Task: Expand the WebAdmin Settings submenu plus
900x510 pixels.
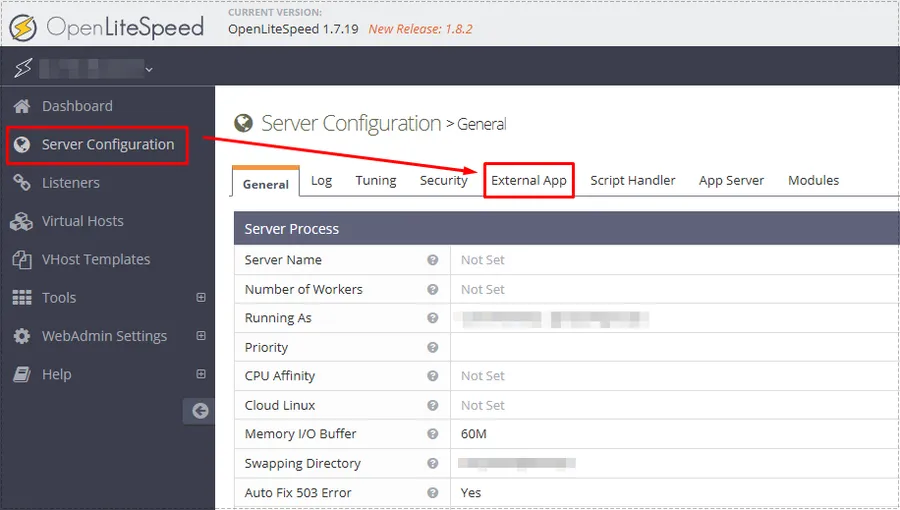Action: (201, 336)
